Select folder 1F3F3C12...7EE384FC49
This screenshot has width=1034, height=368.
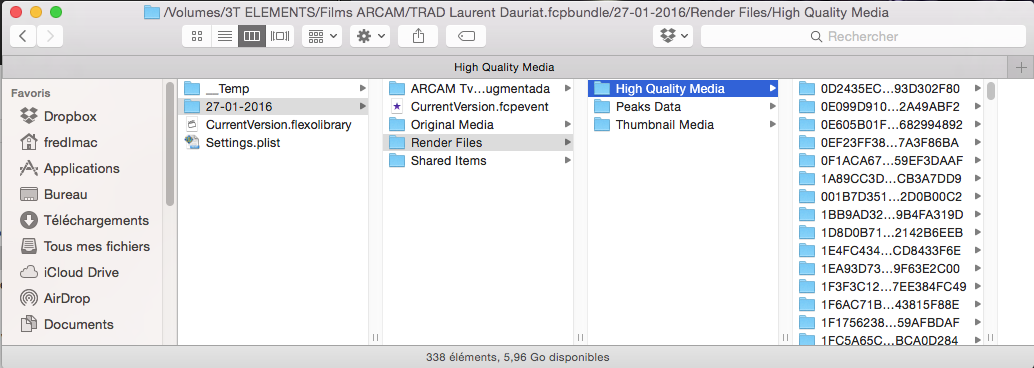click(x=888, y=287)
